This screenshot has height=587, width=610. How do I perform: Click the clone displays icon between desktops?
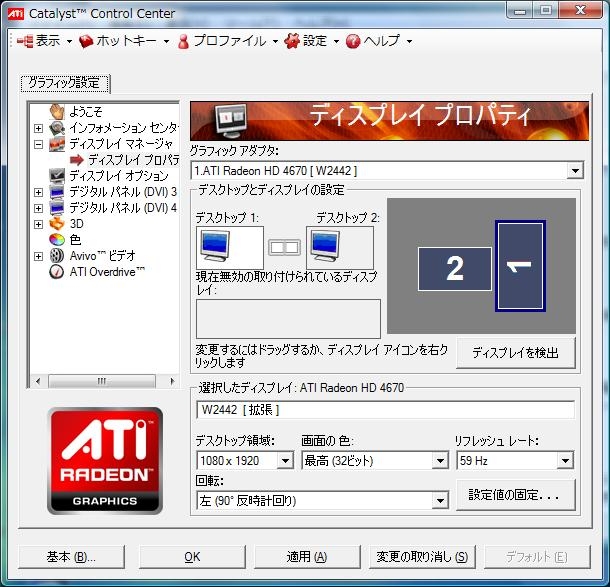pyautogui.click(x=284, y=247)
